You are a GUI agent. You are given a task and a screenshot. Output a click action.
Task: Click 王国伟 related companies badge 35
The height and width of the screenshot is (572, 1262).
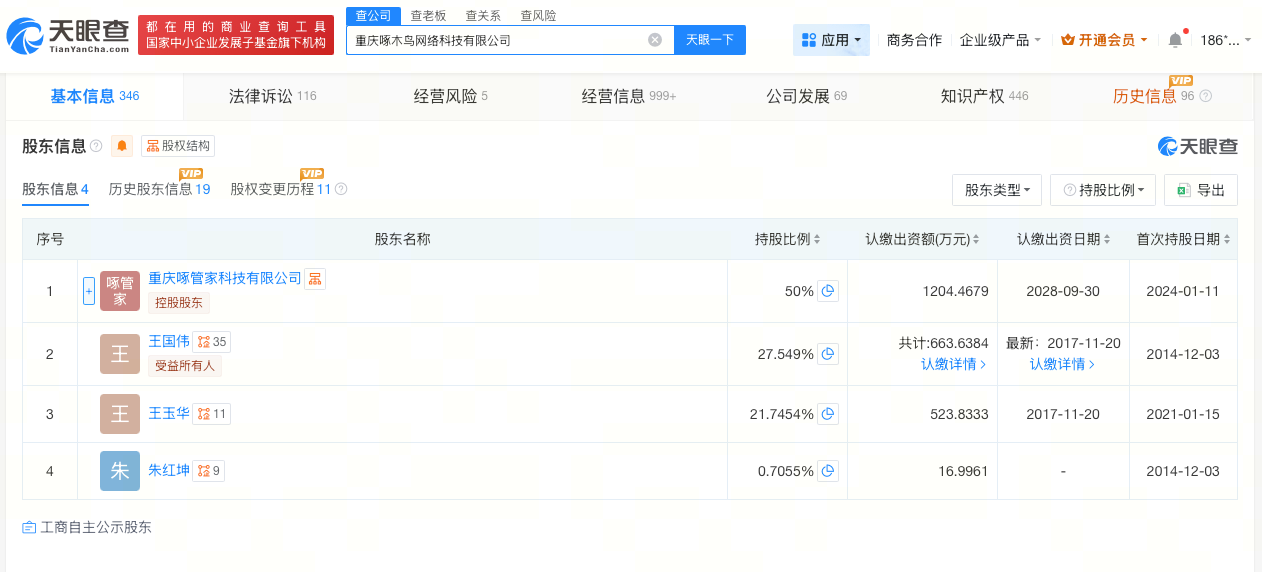[212, 342]
